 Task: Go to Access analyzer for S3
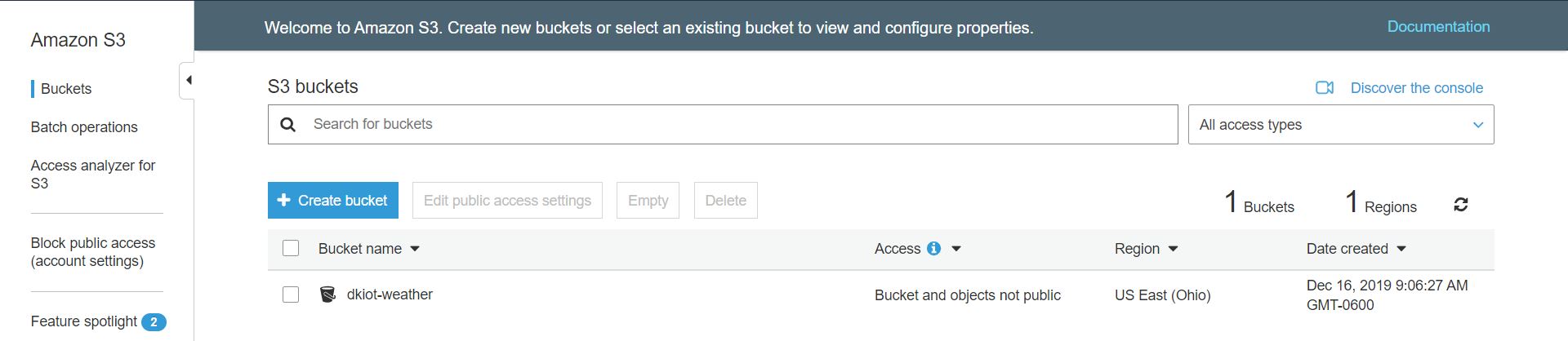pos(92,175)
